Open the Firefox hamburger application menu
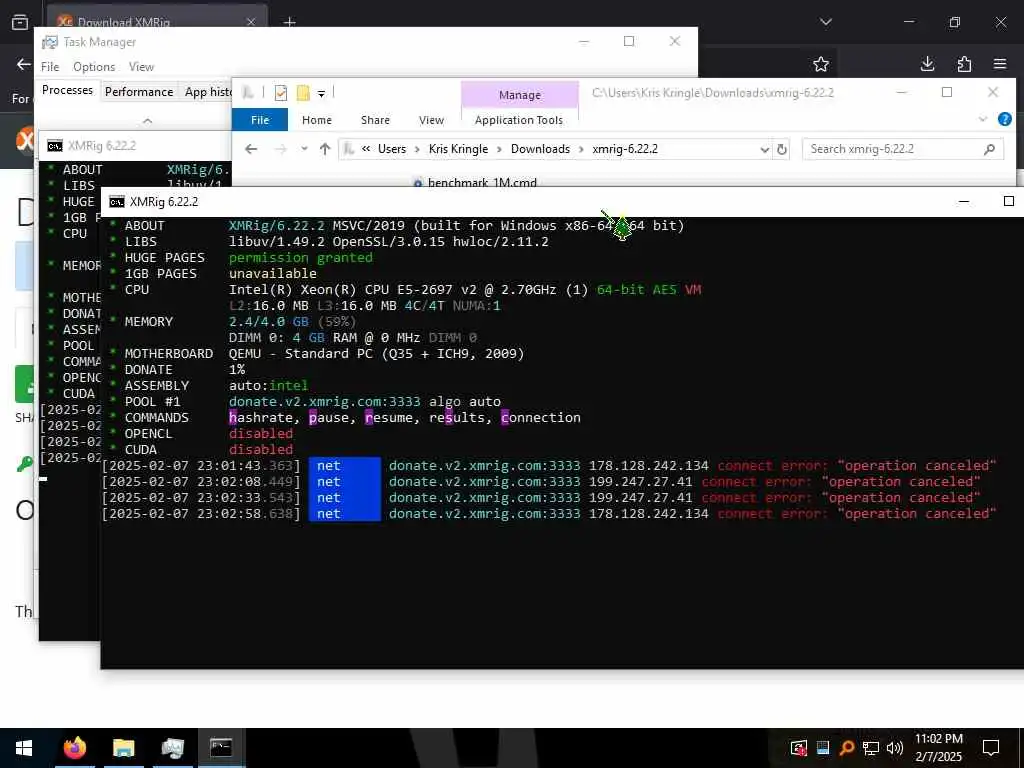This screenshot has width=1024, height=768. click(1000, 64)
